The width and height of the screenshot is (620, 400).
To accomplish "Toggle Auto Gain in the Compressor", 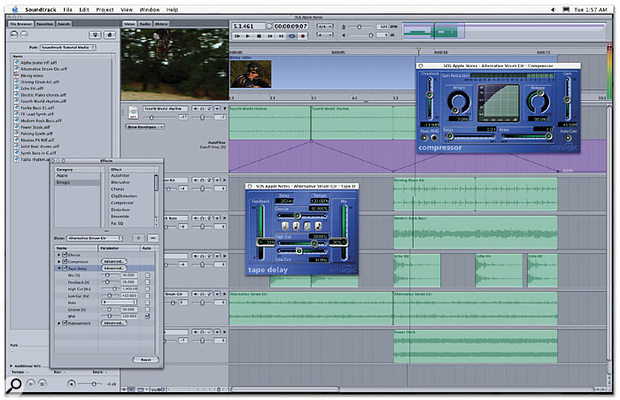I will tap(568, 138).
